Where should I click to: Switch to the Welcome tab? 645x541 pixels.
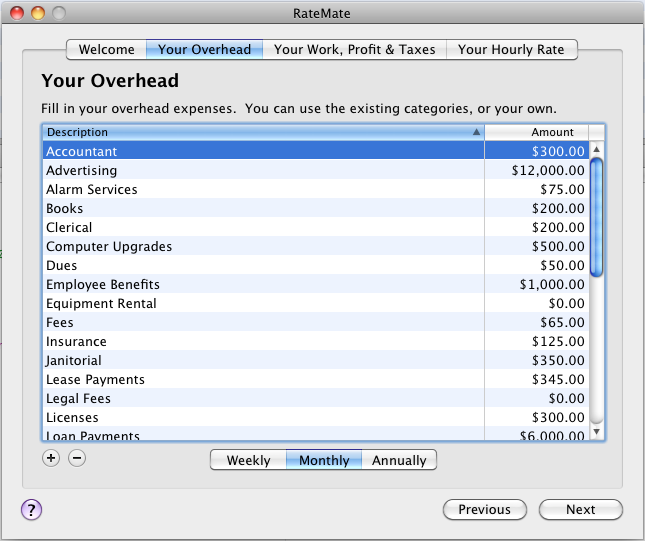coord(106,49)
